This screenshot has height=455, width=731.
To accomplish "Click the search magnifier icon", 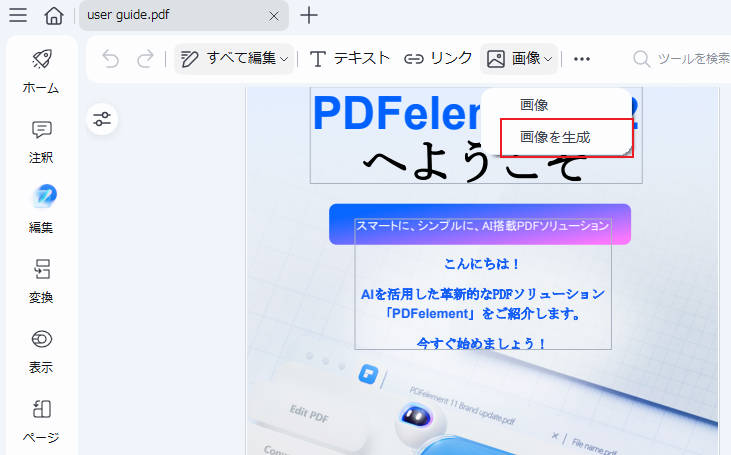I will [x=641, y=59].
